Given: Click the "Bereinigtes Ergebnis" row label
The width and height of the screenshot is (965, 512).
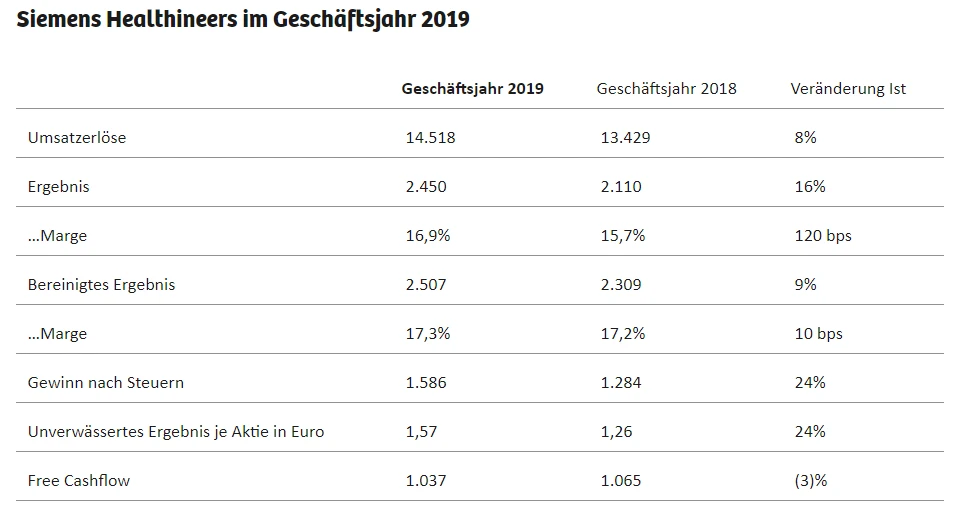Looking at the screenshot, I should [x=102, y=284].
